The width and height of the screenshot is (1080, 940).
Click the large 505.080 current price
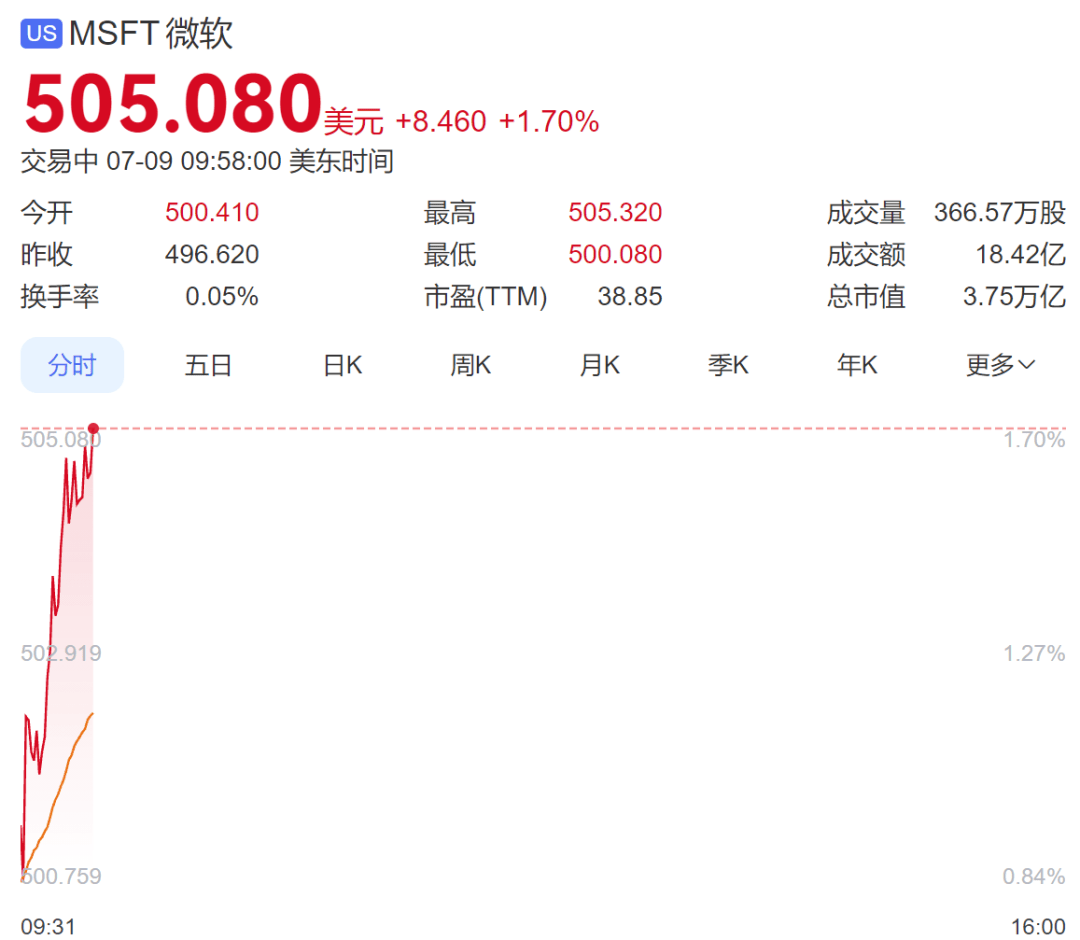[x=171, y=105]
